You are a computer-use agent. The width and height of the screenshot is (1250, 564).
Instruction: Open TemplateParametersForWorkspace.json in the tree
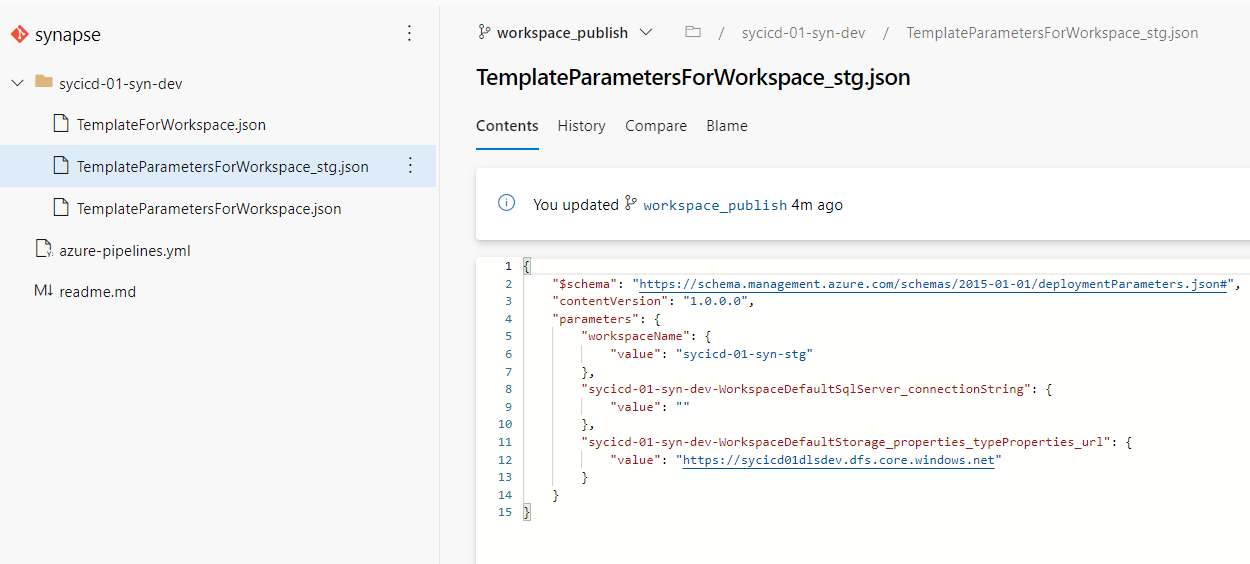(x=209, y=209)
